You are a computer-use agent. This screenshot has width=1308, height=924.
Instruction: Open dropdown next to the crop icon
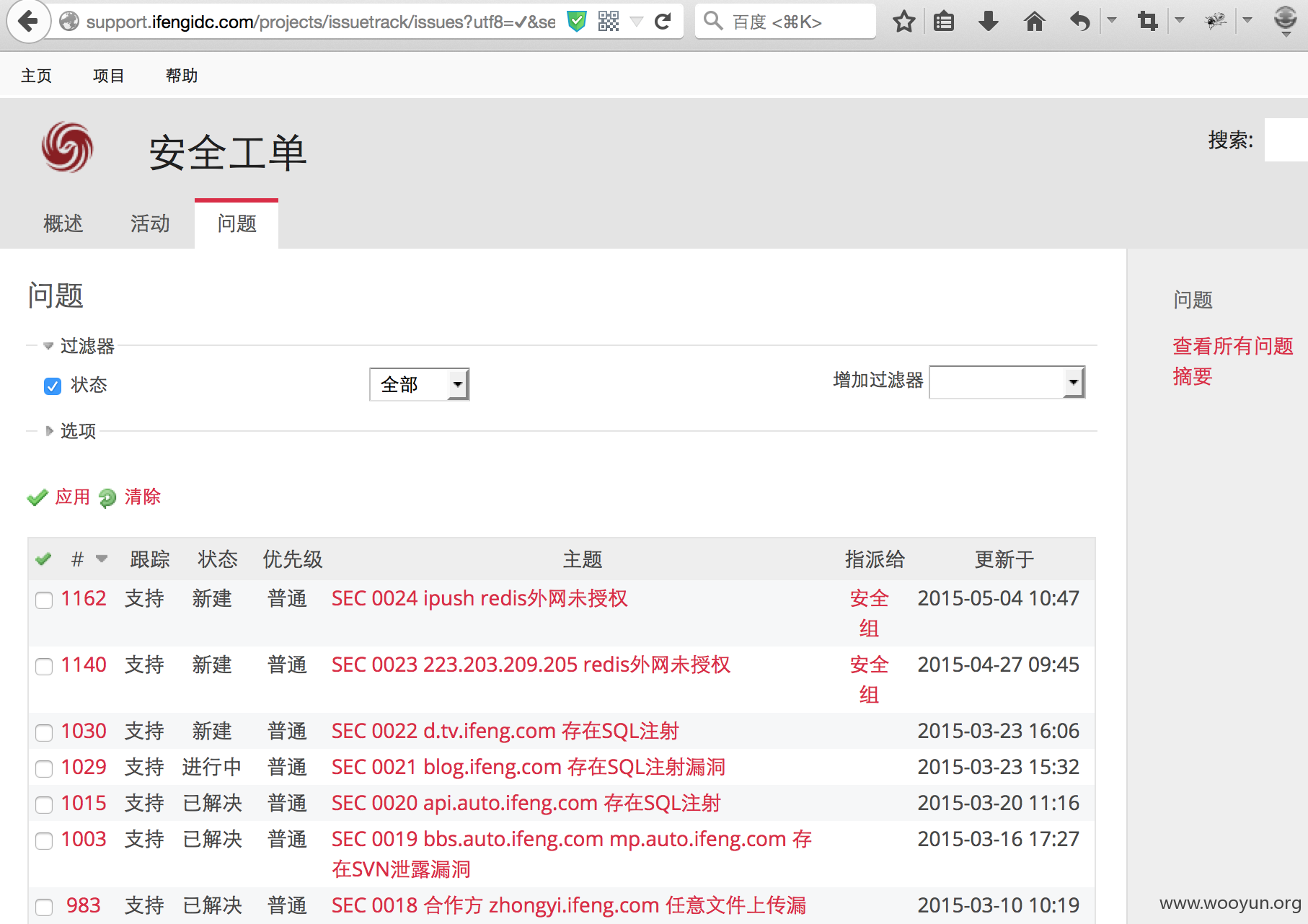click(x=1180, y=20)
